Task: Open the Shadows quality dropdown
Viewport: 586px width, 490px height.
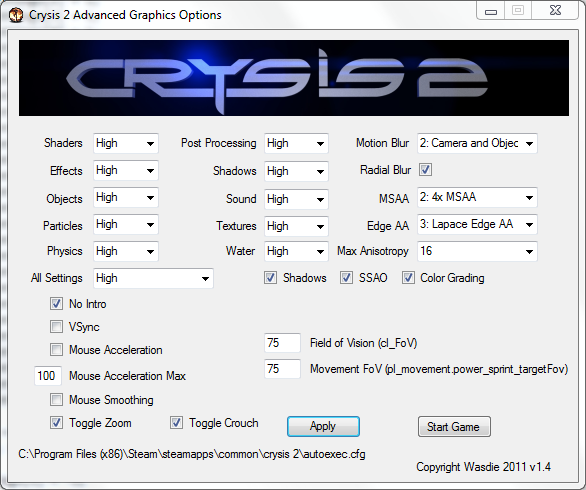Action: tap(296, 171)
